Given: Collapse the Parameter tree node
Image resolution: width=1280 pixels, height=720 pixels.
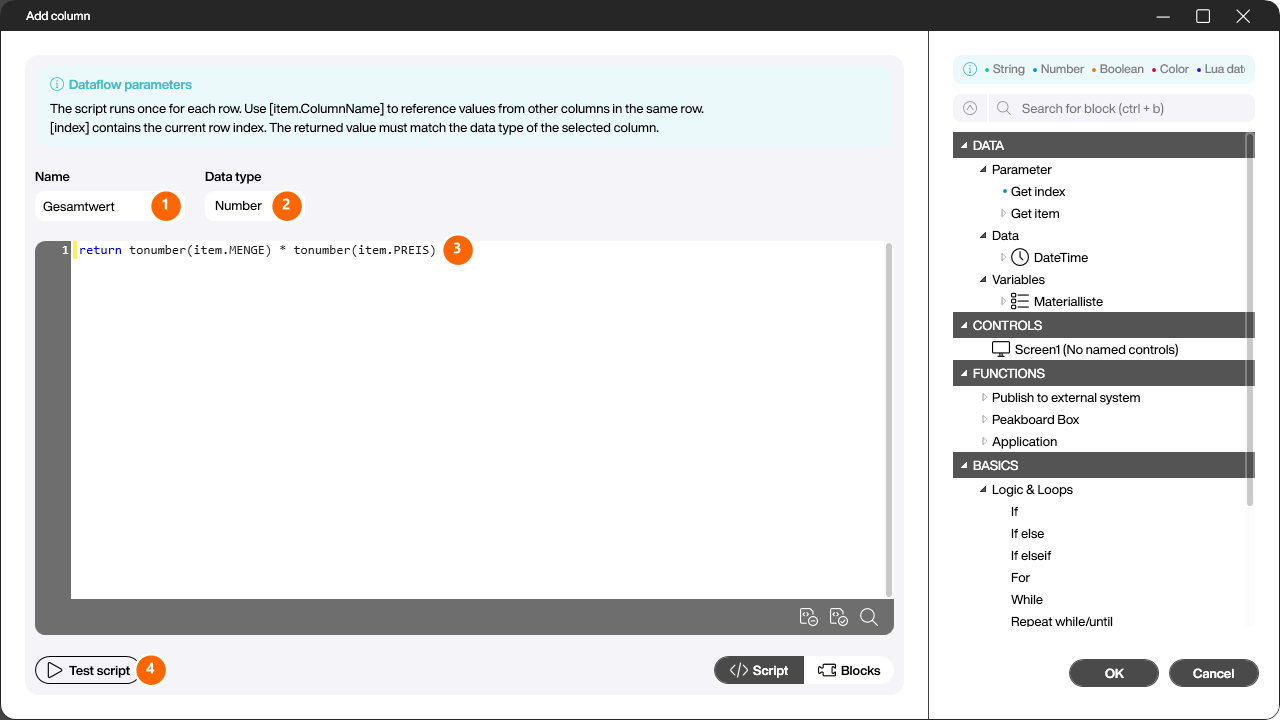Looking at the screenshot, I should (983, 169).
